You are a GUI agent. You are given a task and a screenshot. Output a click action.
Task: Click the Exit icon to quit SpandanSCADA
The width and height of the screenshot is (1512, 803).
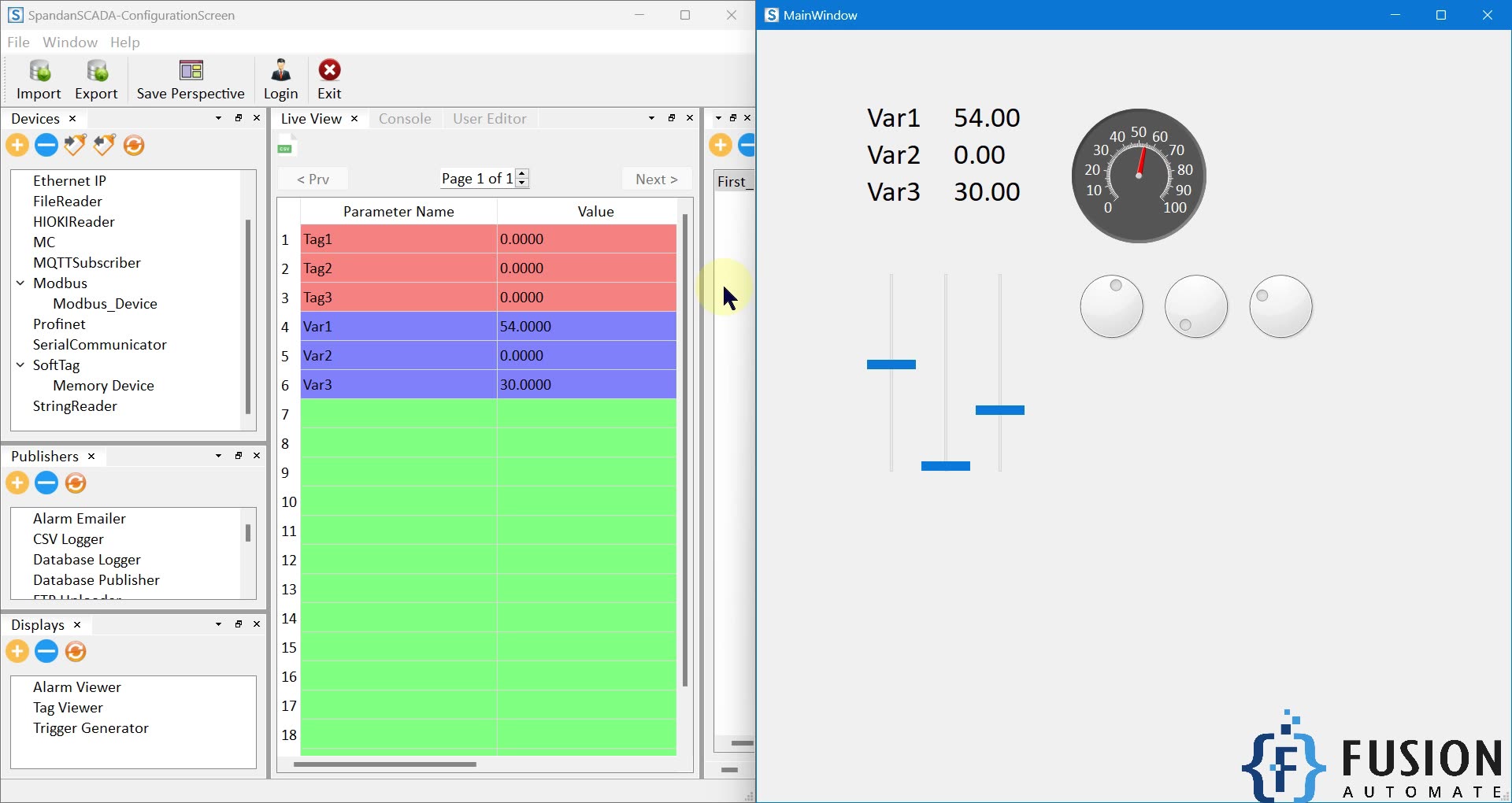point(328,78)
